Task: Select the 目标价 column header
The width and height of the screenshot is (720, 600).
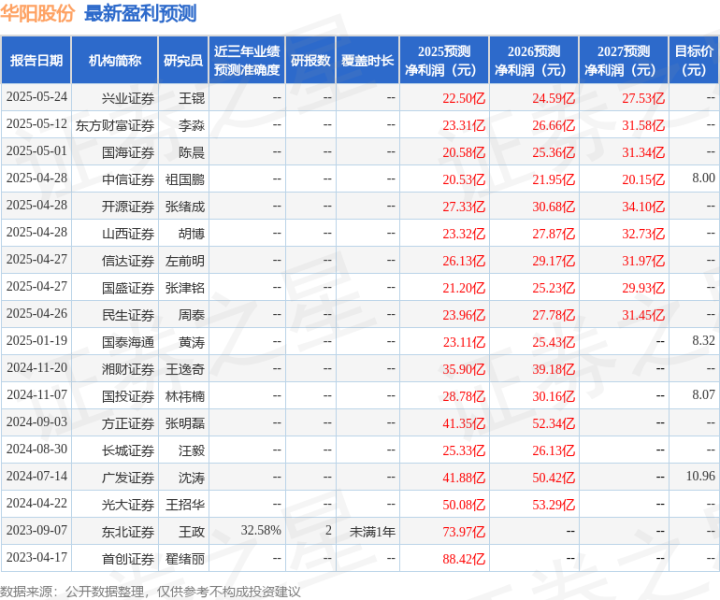Action: coord(694,61)
